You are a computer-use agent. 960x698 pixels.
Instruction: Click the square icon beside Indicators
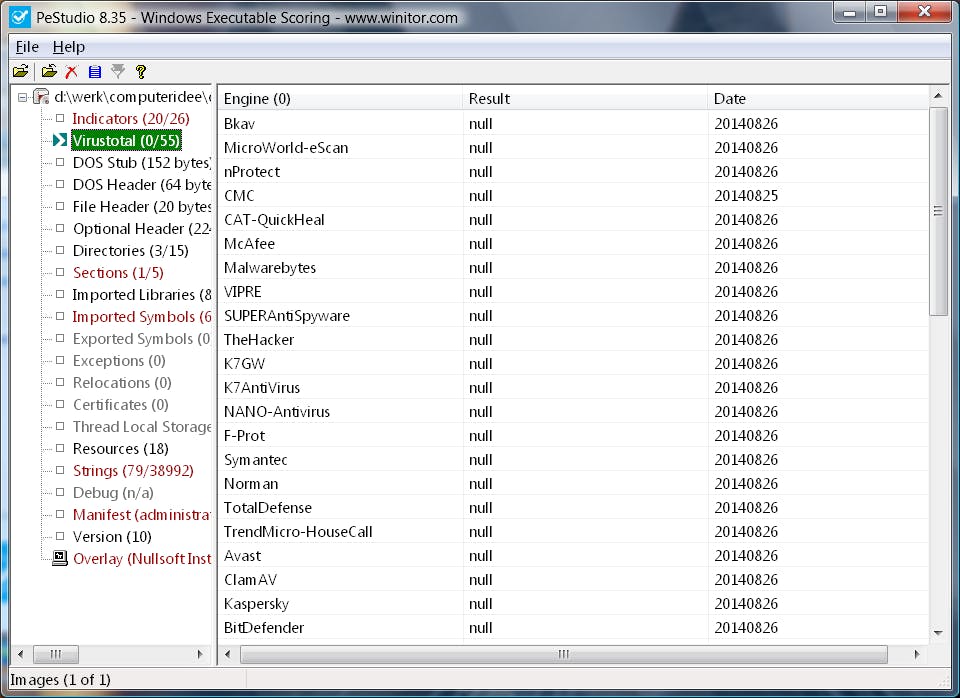coord(60,118)
